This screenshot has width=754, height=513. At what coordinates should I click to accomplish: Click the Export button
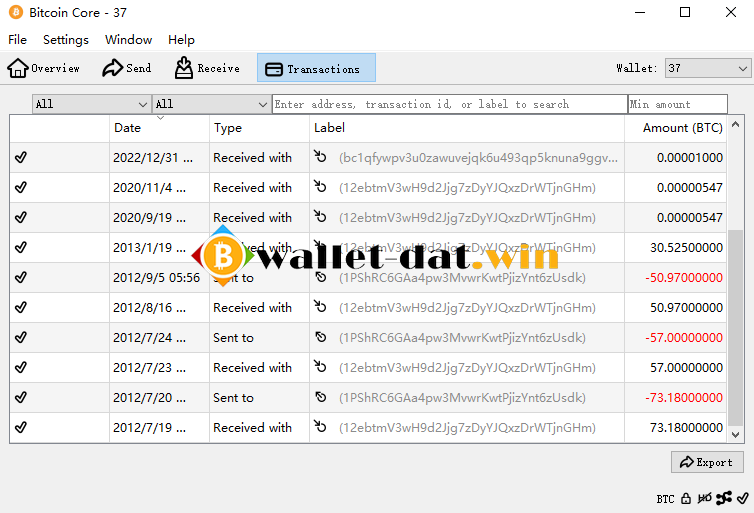tap(707, 462)
